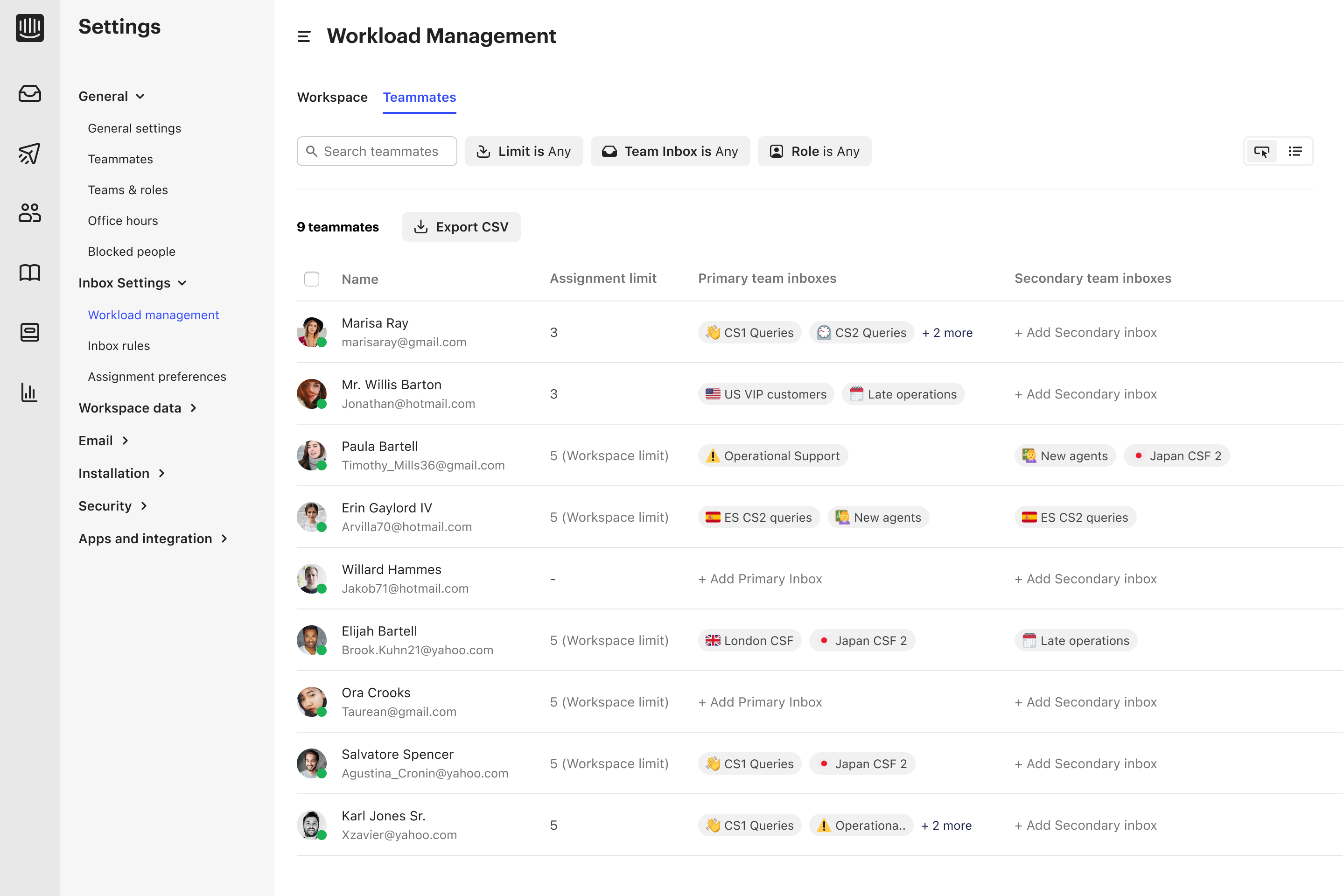
Task: Search teammates using the search field
Action: coord(377,151)
